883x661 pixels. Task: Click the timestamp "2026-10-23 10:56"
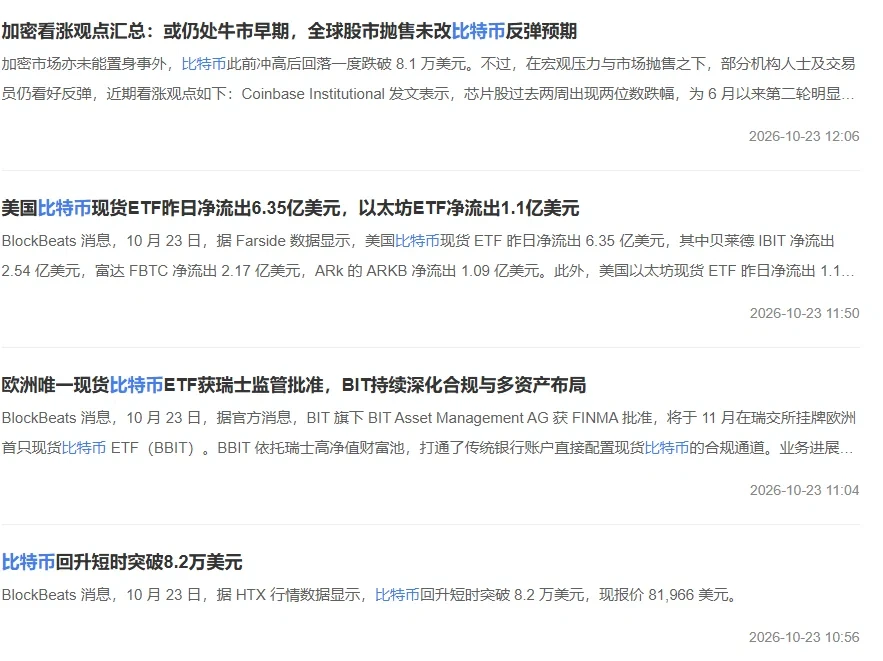804,637
